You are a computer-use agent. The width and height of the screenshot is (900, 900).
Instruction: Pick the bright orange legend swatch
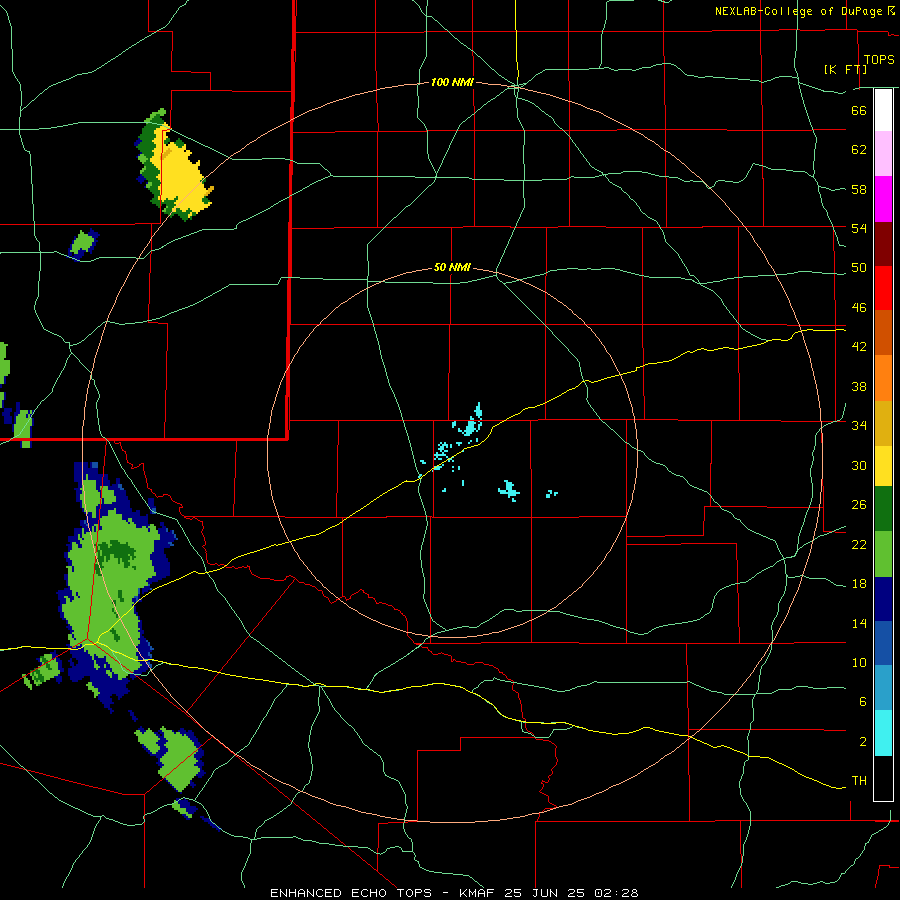coord(883,378)
